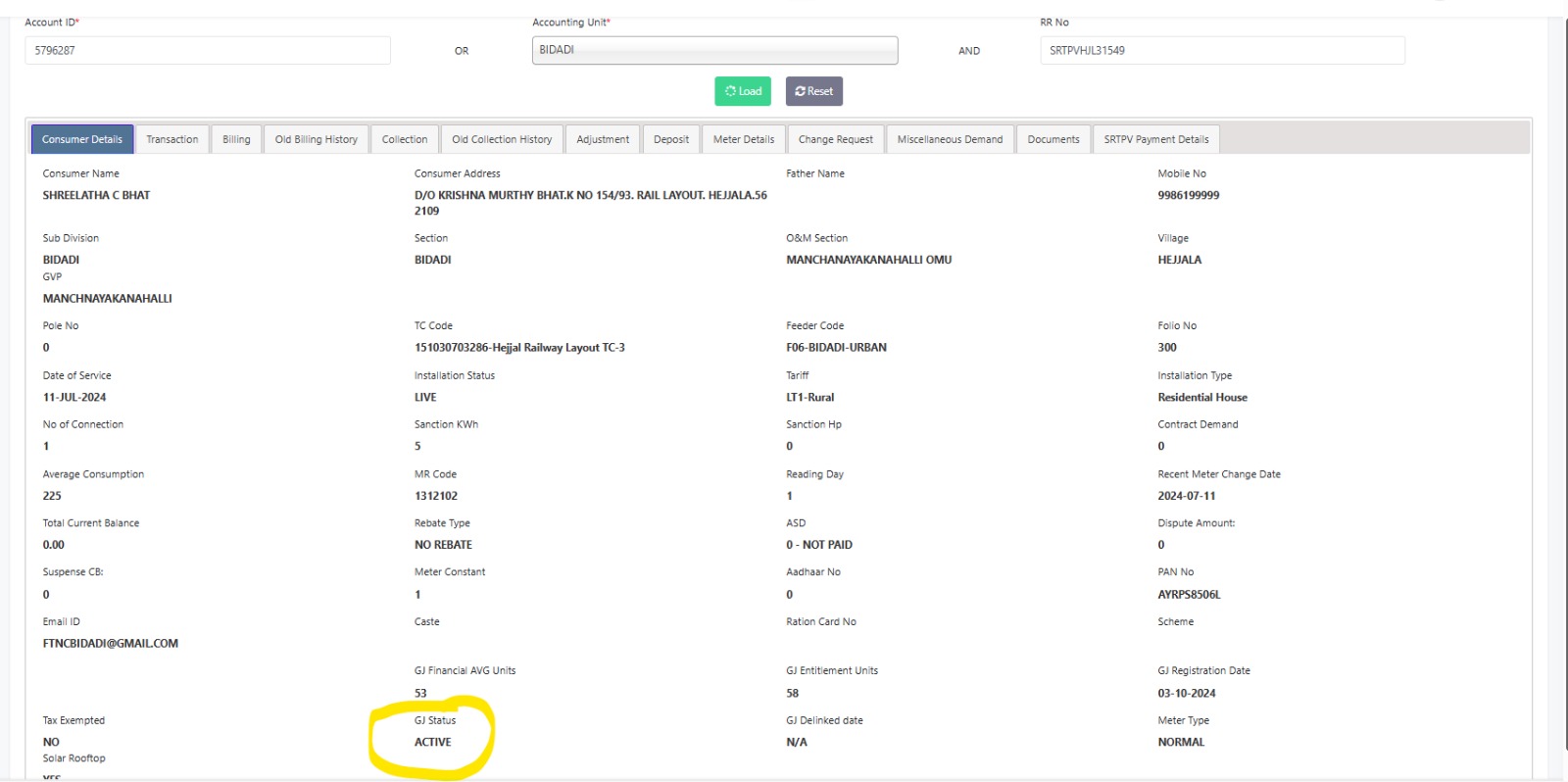
Task: Select the Miscellaneous Demand tab
Action: pos(950,139)
